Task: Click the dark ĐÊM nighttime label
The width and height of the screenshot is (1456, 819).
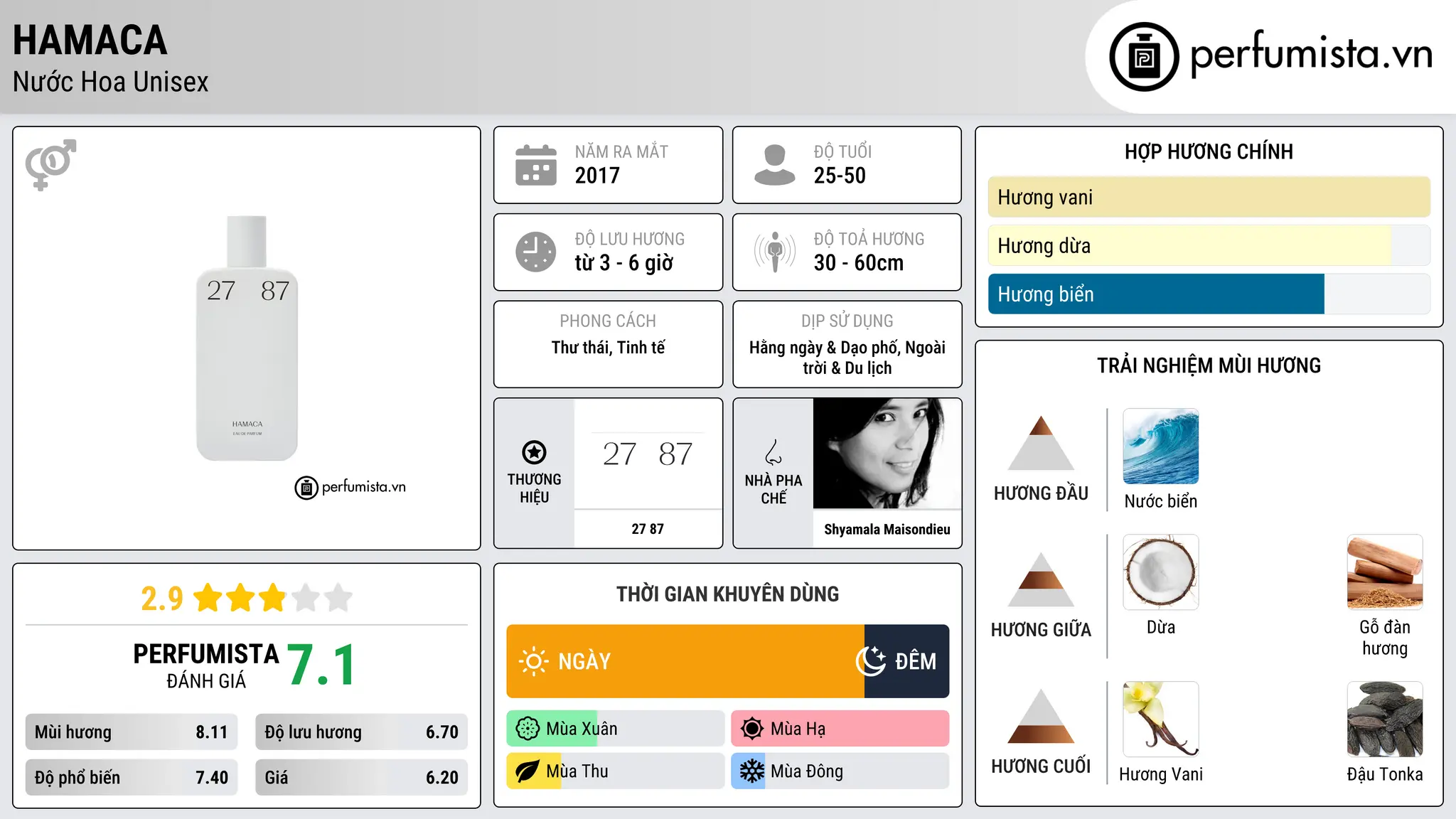Action: [x=916, y=661]
